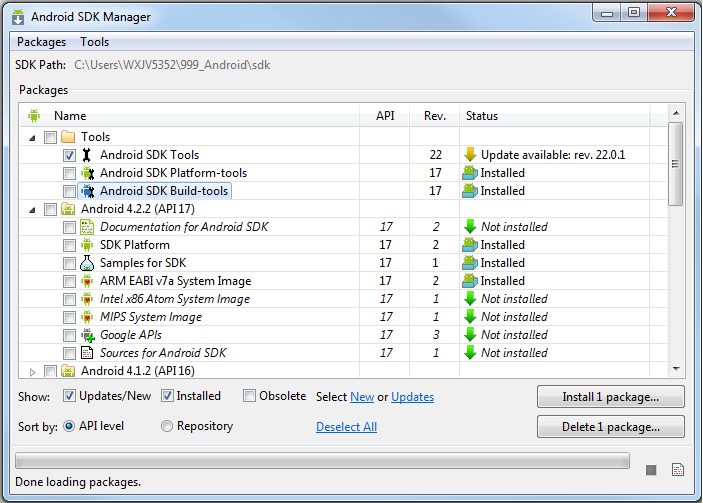This screenshot has height=503, width=703.
Task: Collapse the Android 4.2.2 (API 17) group
Action: click(x=32, y=209)
